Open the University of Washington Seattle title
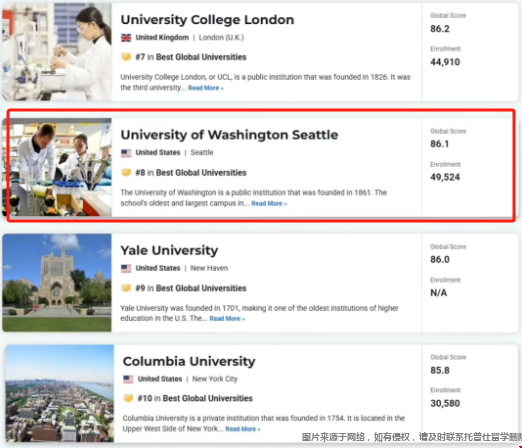522x448 pixels. coord(229,135)
